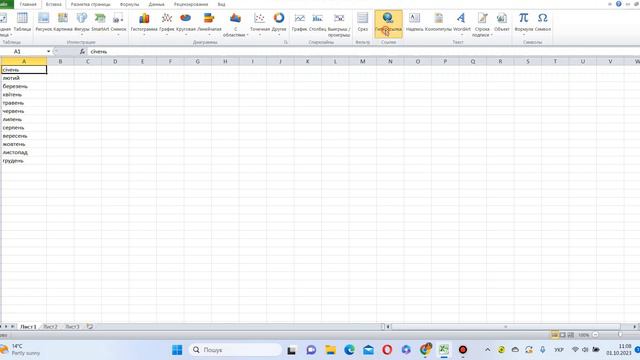Viewport: 640px width, 360px height.
Task: Open the Линейчатая bar chart menu
Action: (x=209, y=23)
